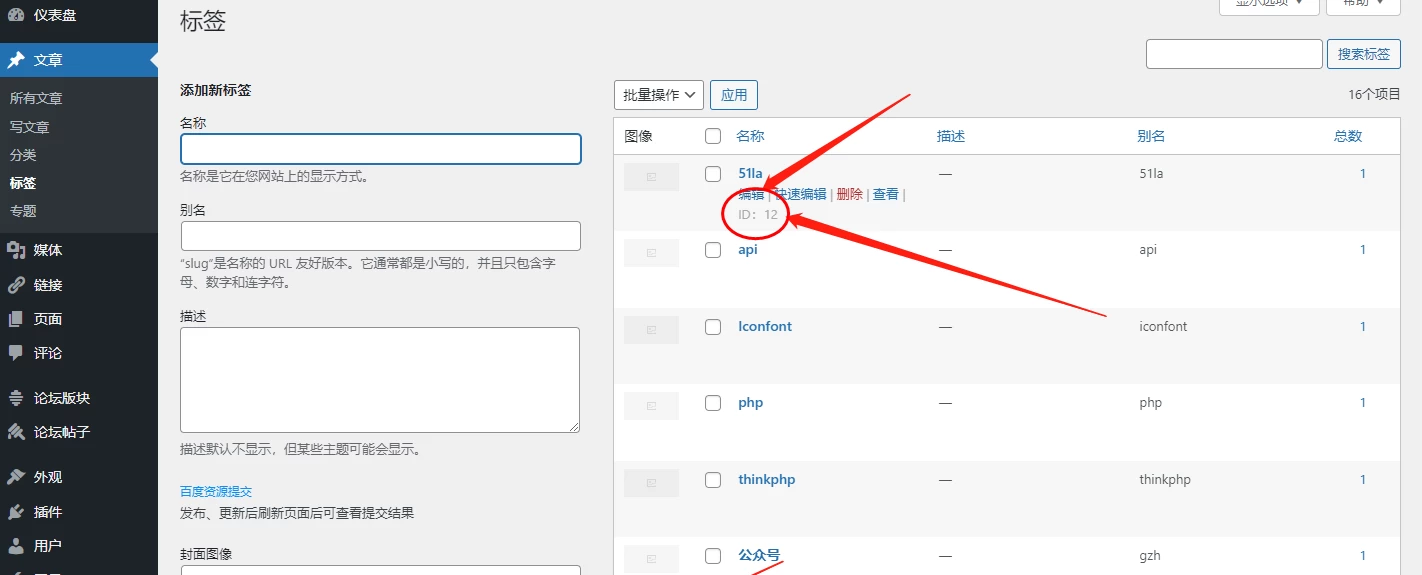The height and width of the screenshot is (575, 1422).
Task: Open 写文章 submenu item
Action: coord(29,127)
